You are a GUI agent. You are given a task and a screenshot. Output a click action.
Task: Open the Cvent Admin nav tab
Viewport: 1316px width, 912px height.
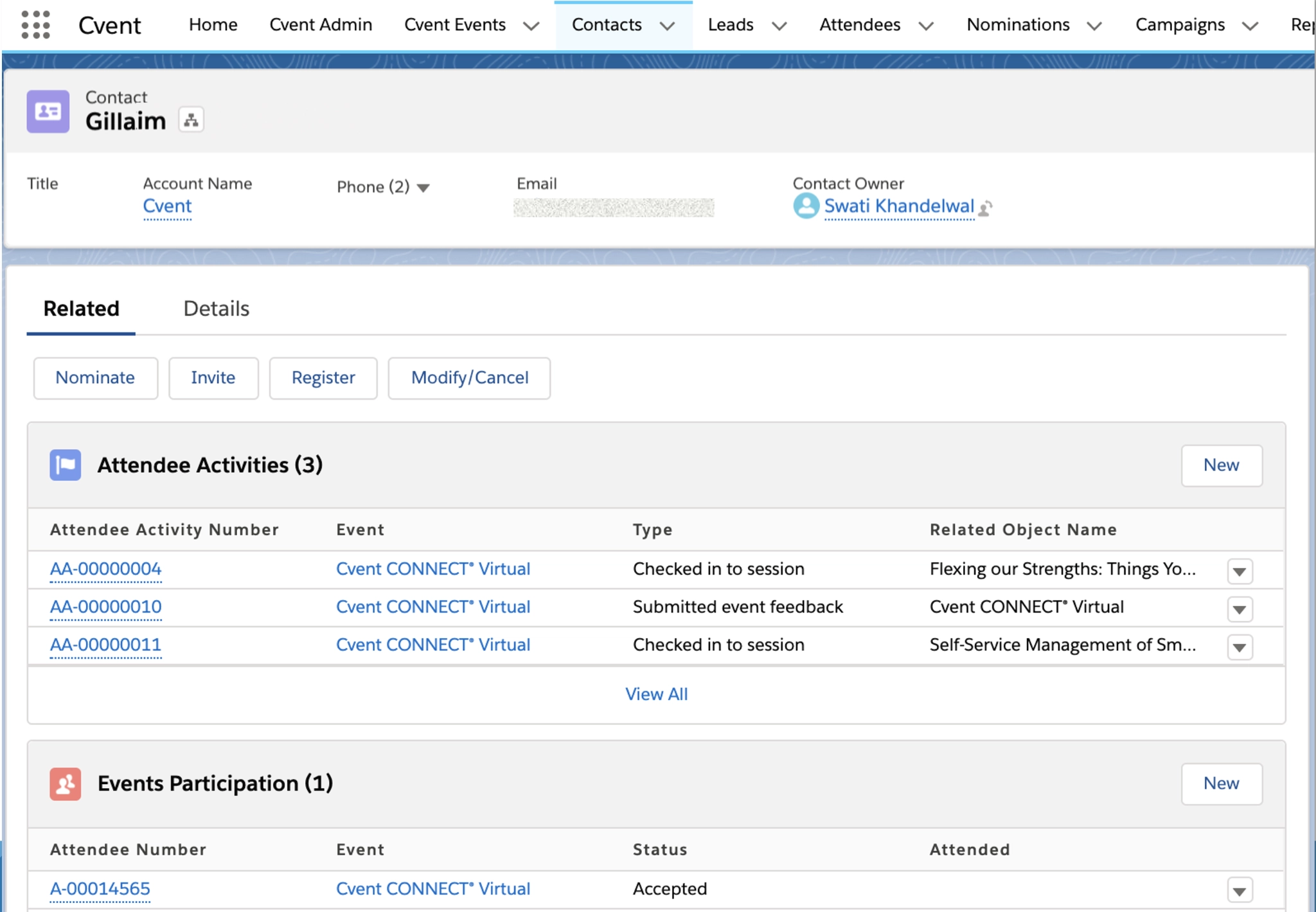coord(321,24)
